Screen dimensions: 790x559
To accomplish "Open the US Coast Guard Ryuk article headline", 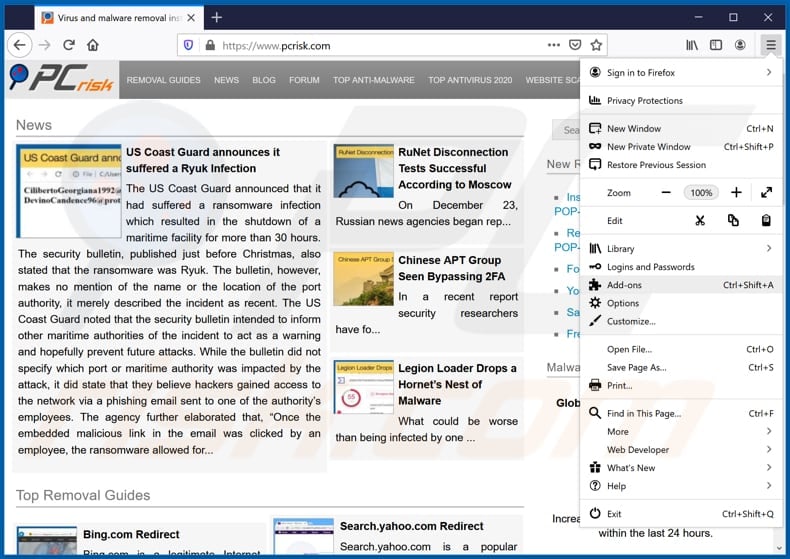I will click(x=203, y=160).
